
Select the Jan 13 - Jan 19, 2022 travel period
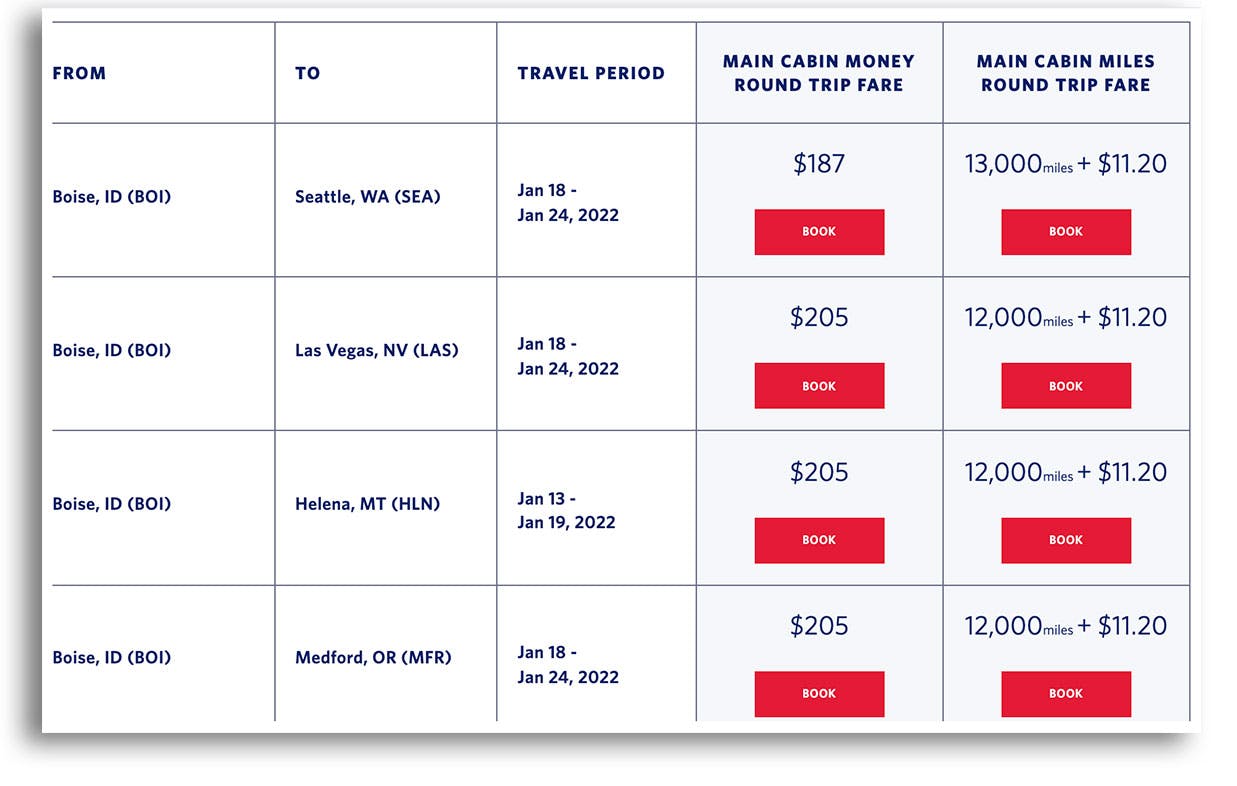(x=567, y=510)
